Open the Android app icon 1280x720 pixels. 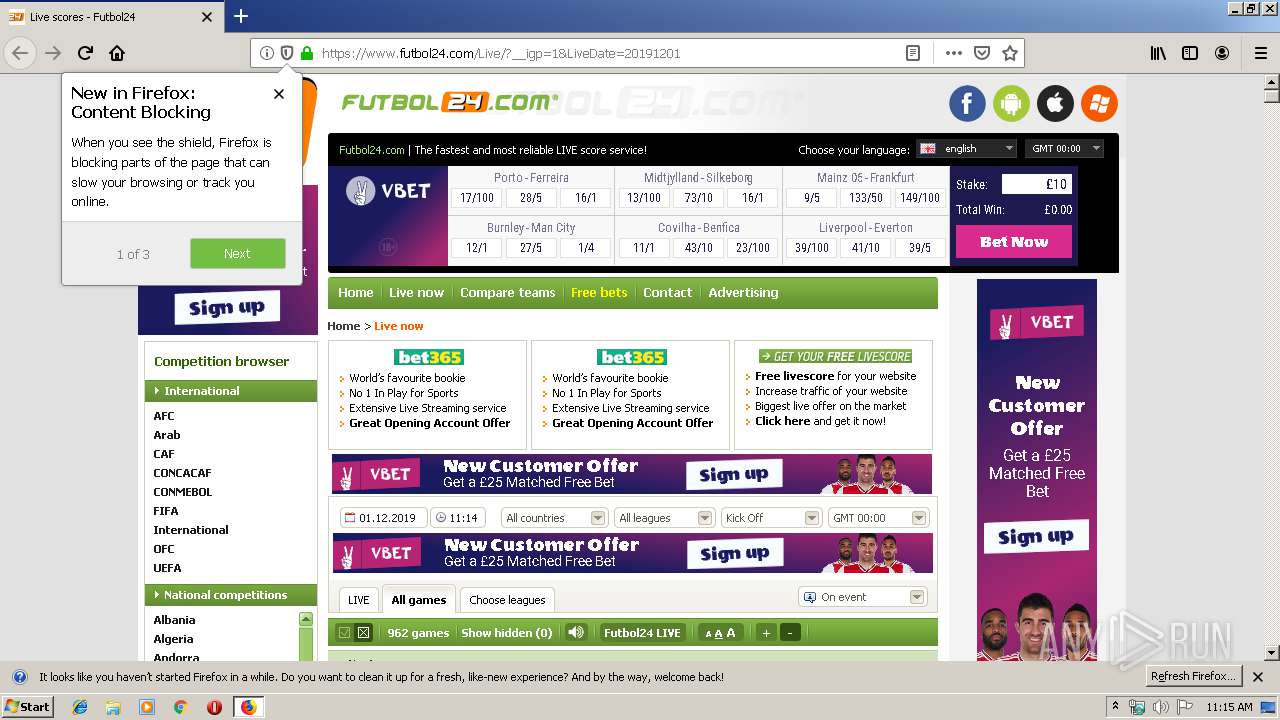click(1011, 103)
